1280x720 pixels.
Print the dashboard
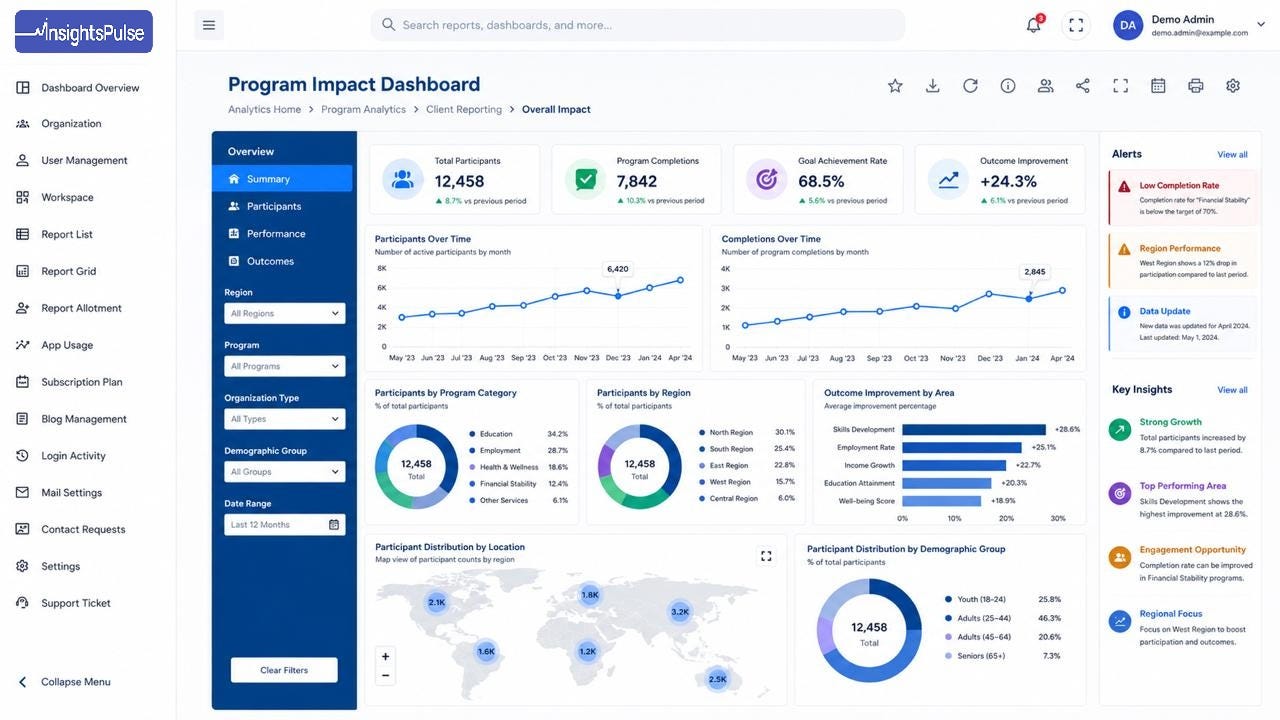1195,86
